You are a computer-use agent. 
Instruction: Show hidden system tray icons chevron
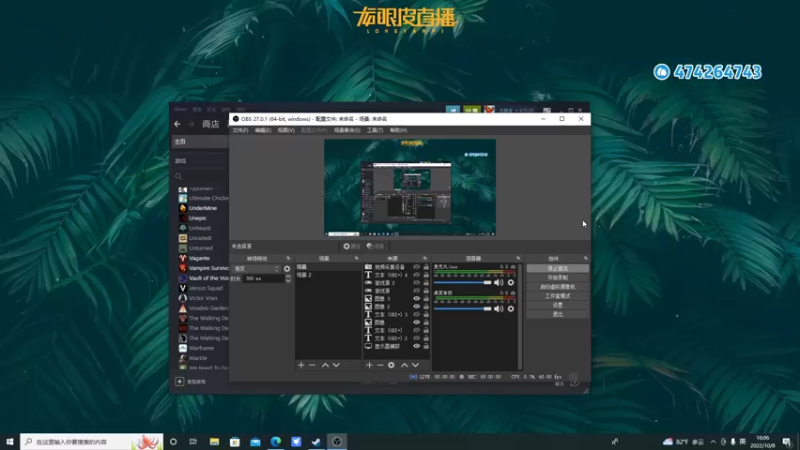(x=713, y=442)
